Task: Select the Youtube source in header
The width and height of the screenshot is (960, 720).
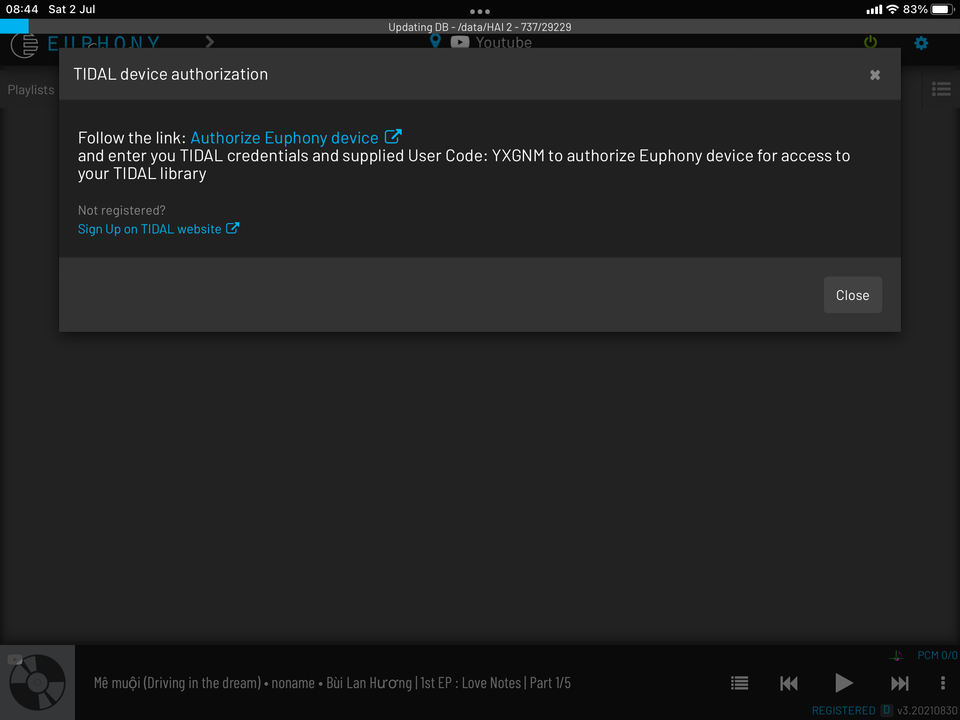Action: (491, 42)
